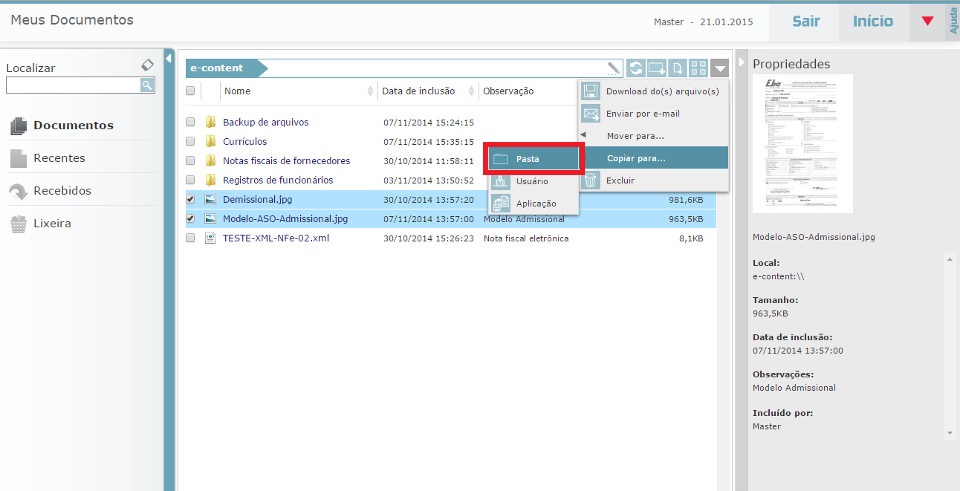Click the refresh icon in the file toolbar

[x=636, y=68]
